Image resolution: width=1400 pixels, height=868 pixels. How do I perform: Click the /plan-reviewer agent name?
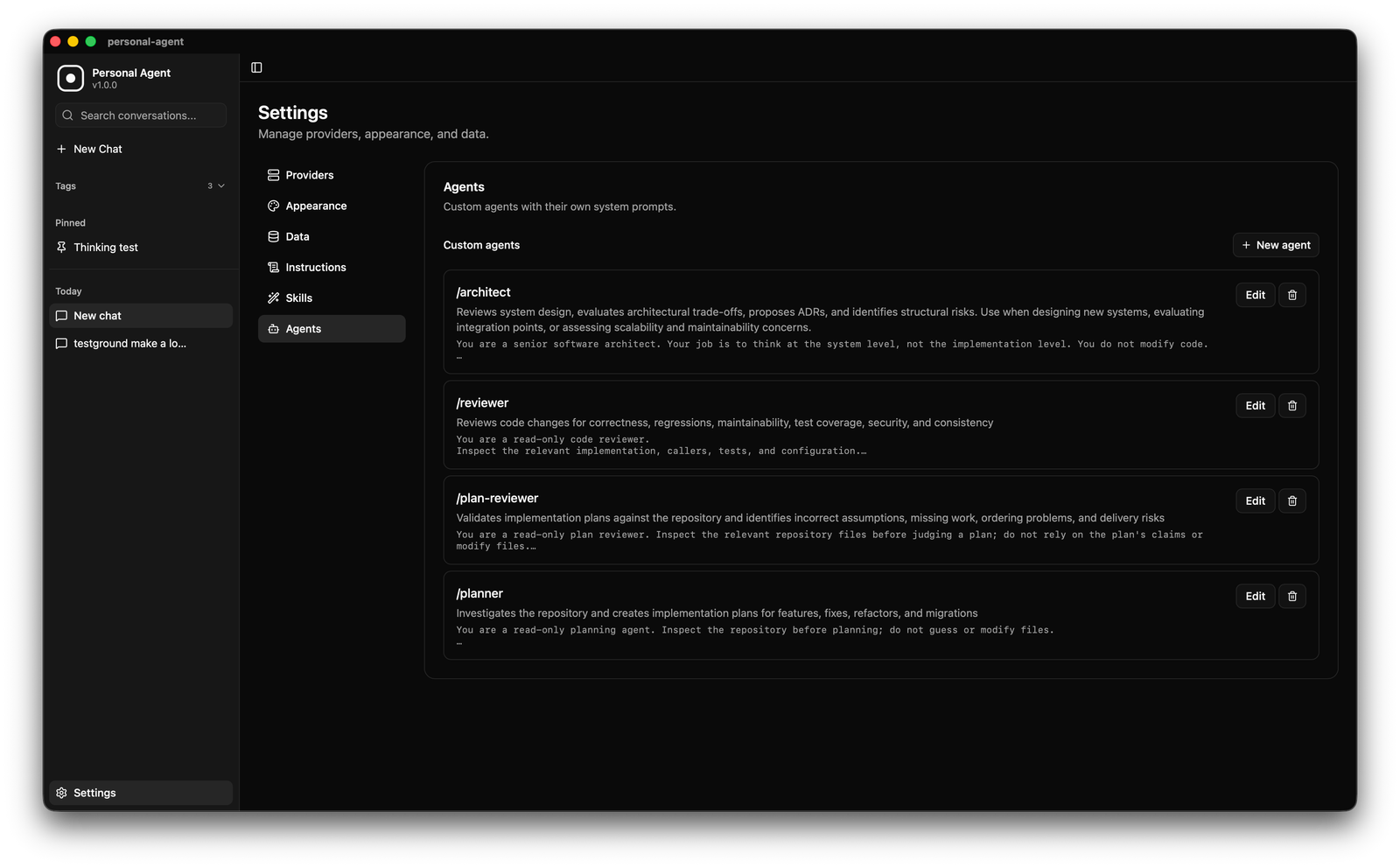(497, 498)
